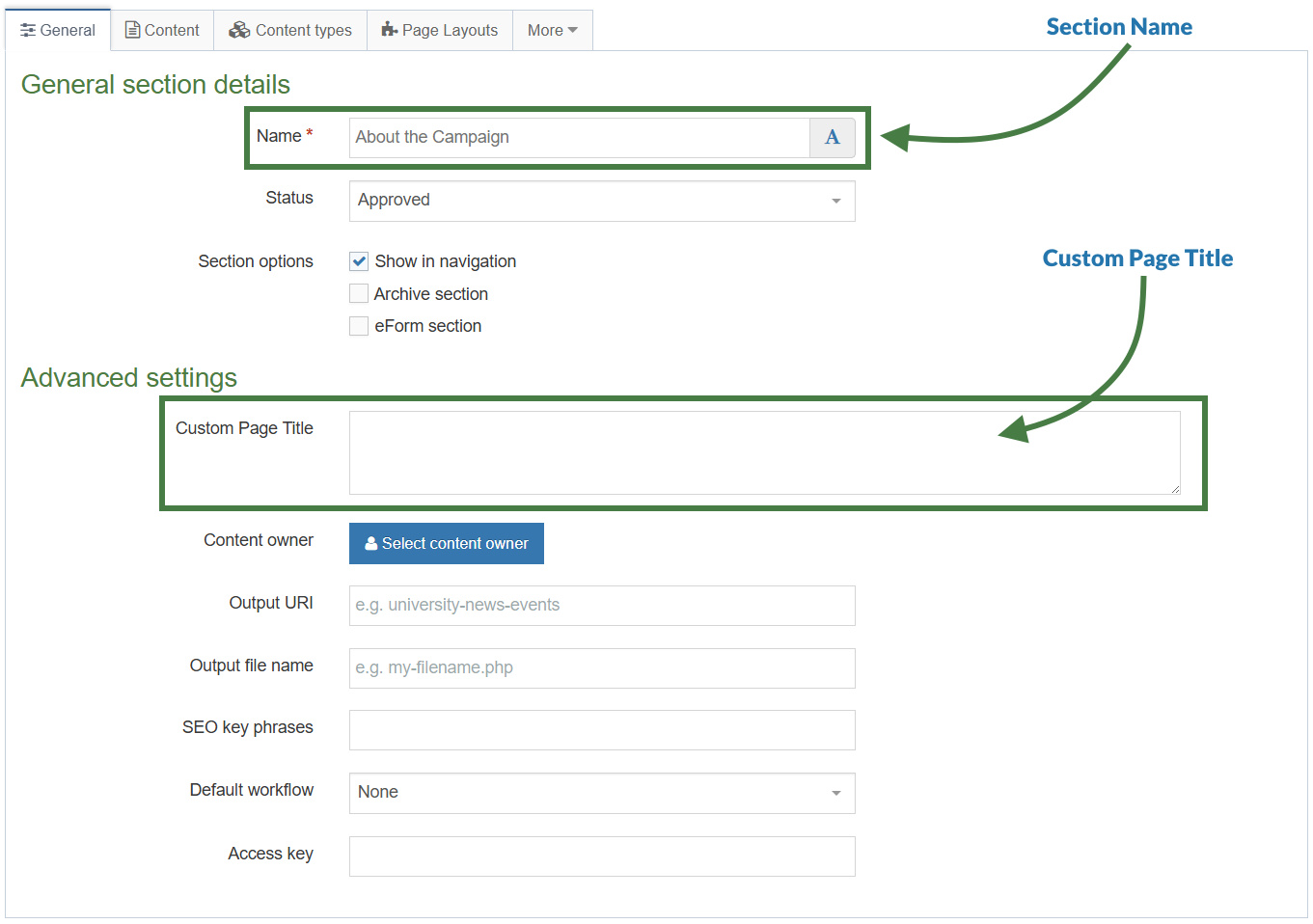This screenshot has height=924, width=1313.
Task: Uncheck Show in navigation
Action: click(x=359, y=261)
